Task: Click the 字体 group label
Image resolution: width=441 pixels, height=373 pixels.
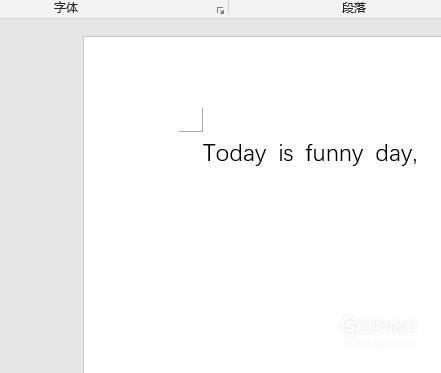Action: tap(66, 7)
